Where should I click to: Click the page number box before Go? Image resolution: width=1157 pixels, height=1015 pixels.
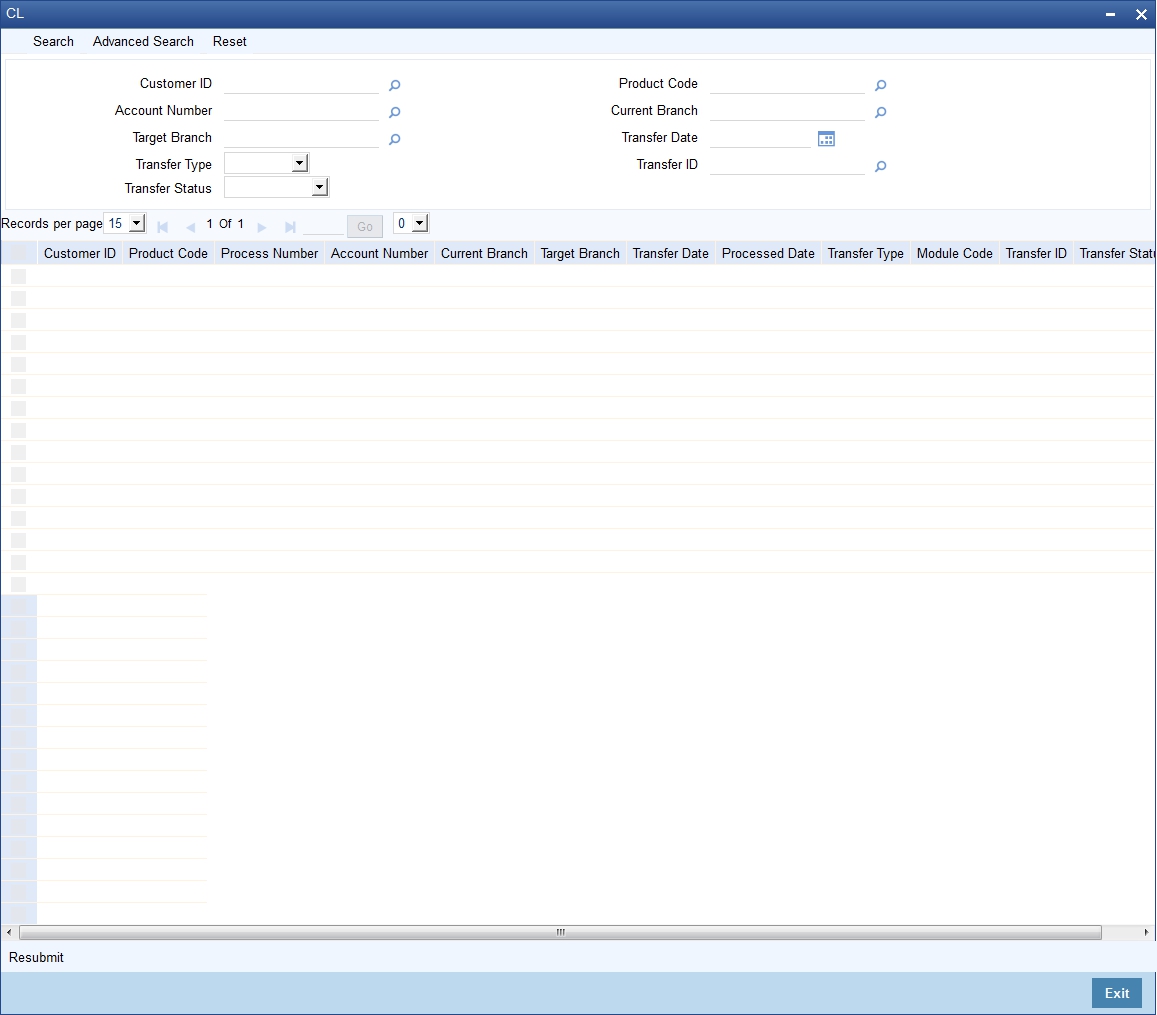(323, 225)
